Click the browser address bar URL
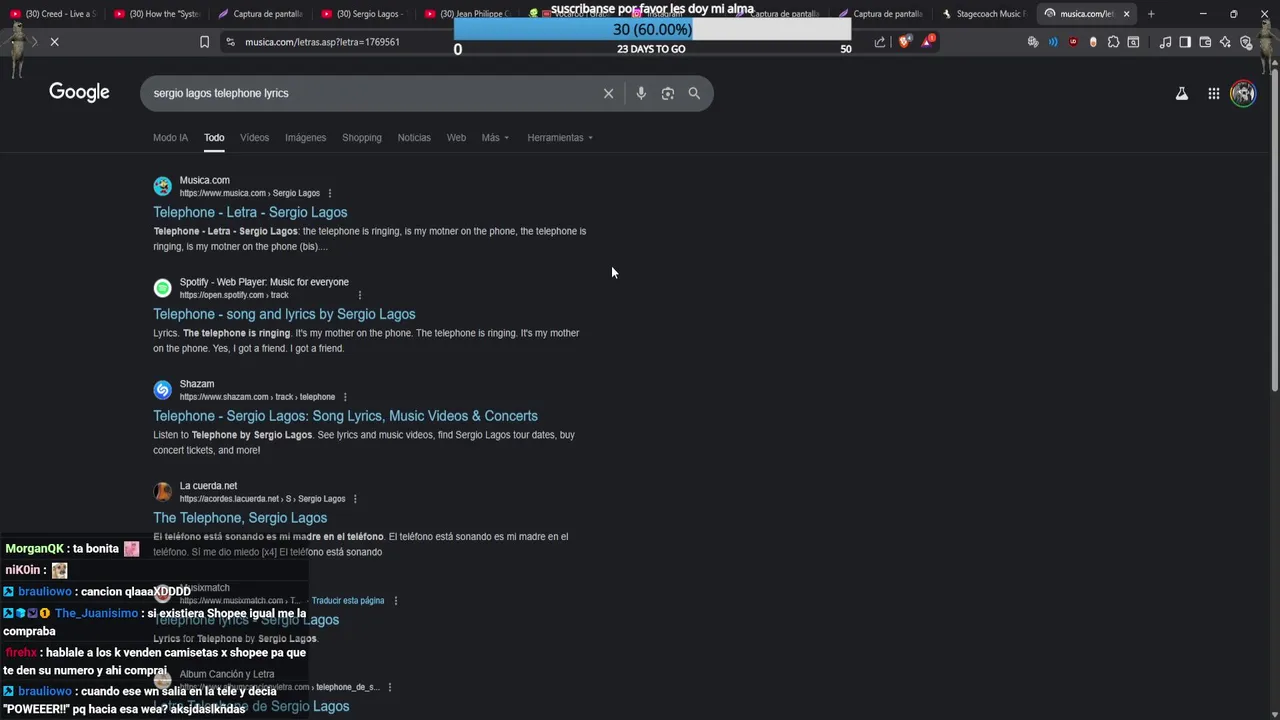Viewport: 1280px width, 720px height. click(322, 42)
